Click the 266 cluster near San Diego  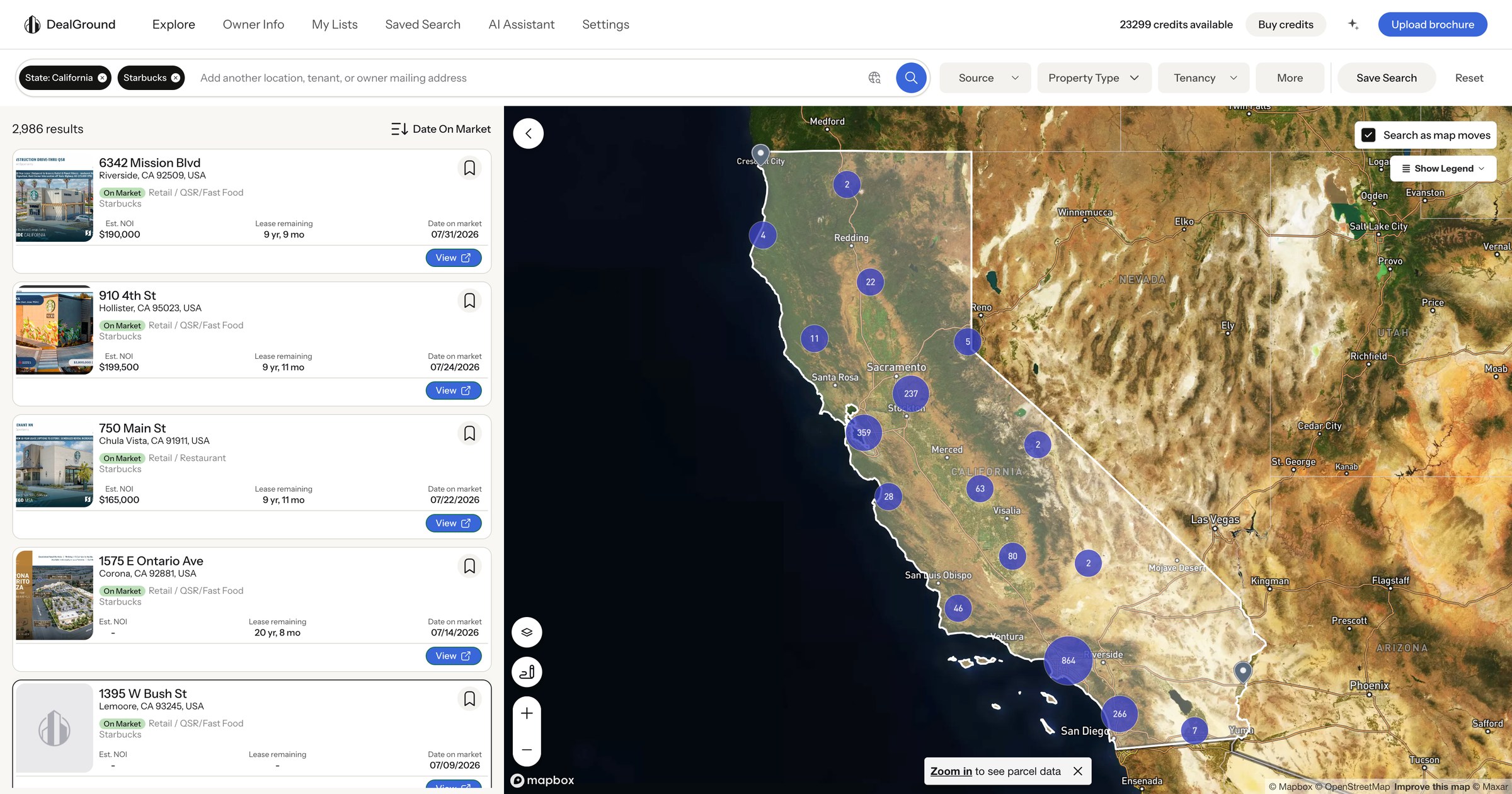(1120, 714)
